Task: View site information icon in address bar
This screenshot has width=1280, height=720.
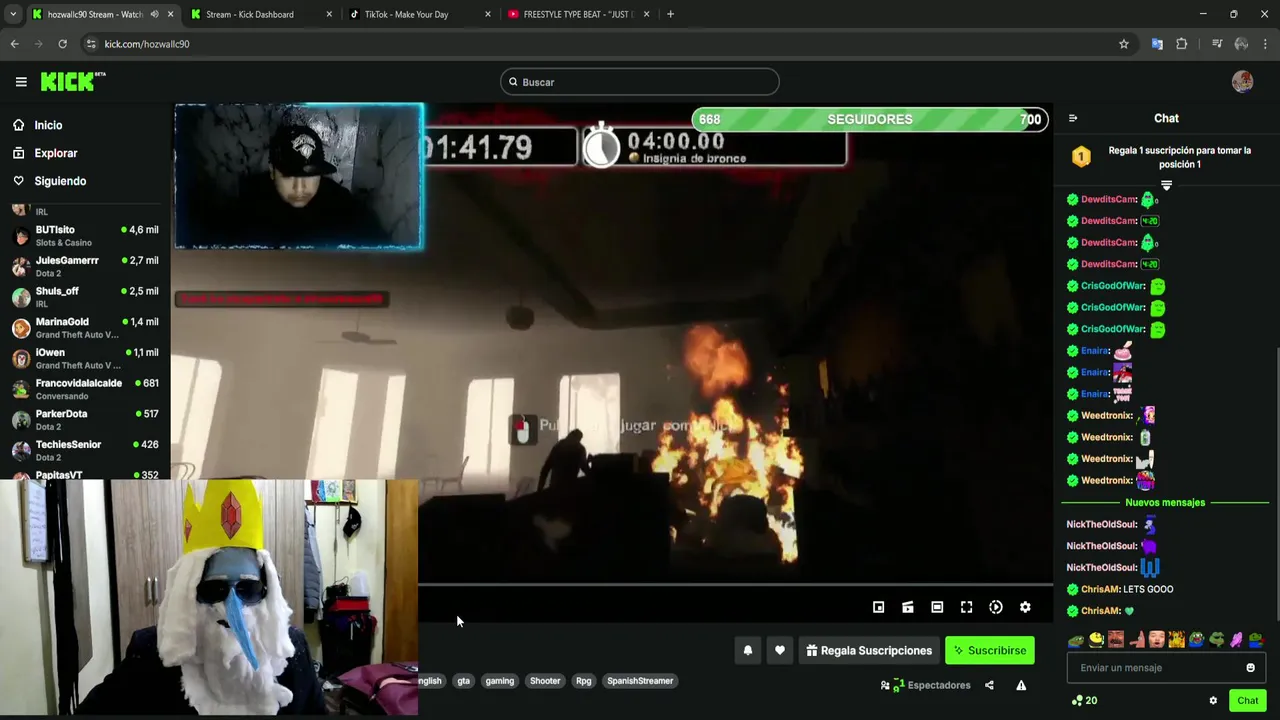Action: point(91,44)
